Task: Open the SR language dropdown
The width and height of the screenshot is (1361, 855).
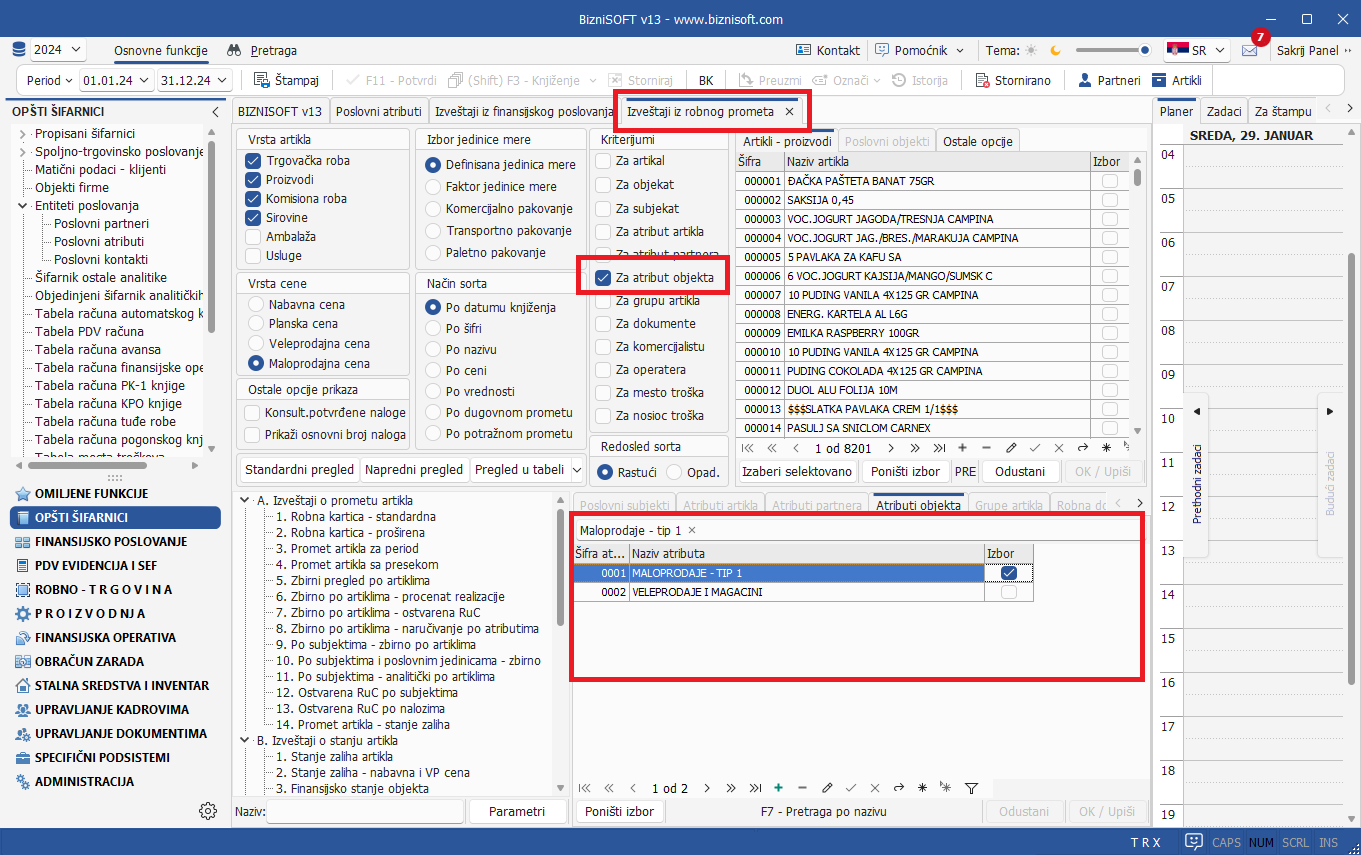Action: 1197,50
